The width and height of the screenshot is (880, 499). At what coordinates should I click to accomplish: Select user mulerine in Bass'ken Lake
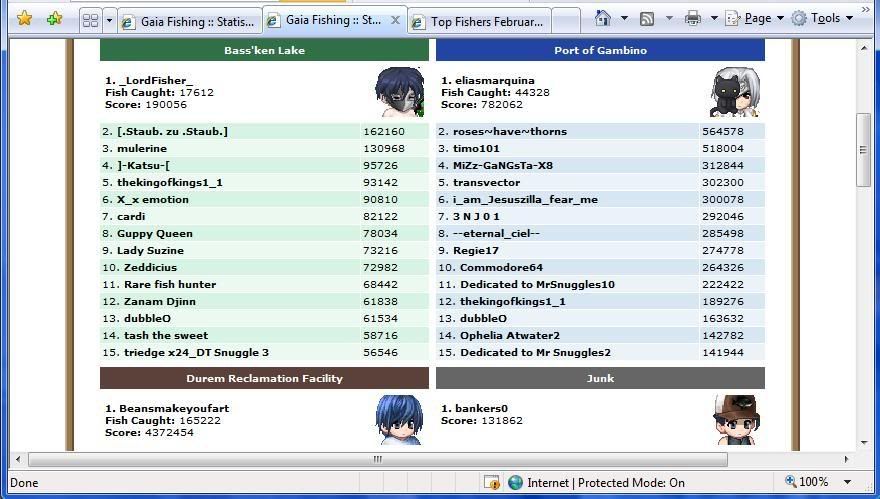point(141,148)
